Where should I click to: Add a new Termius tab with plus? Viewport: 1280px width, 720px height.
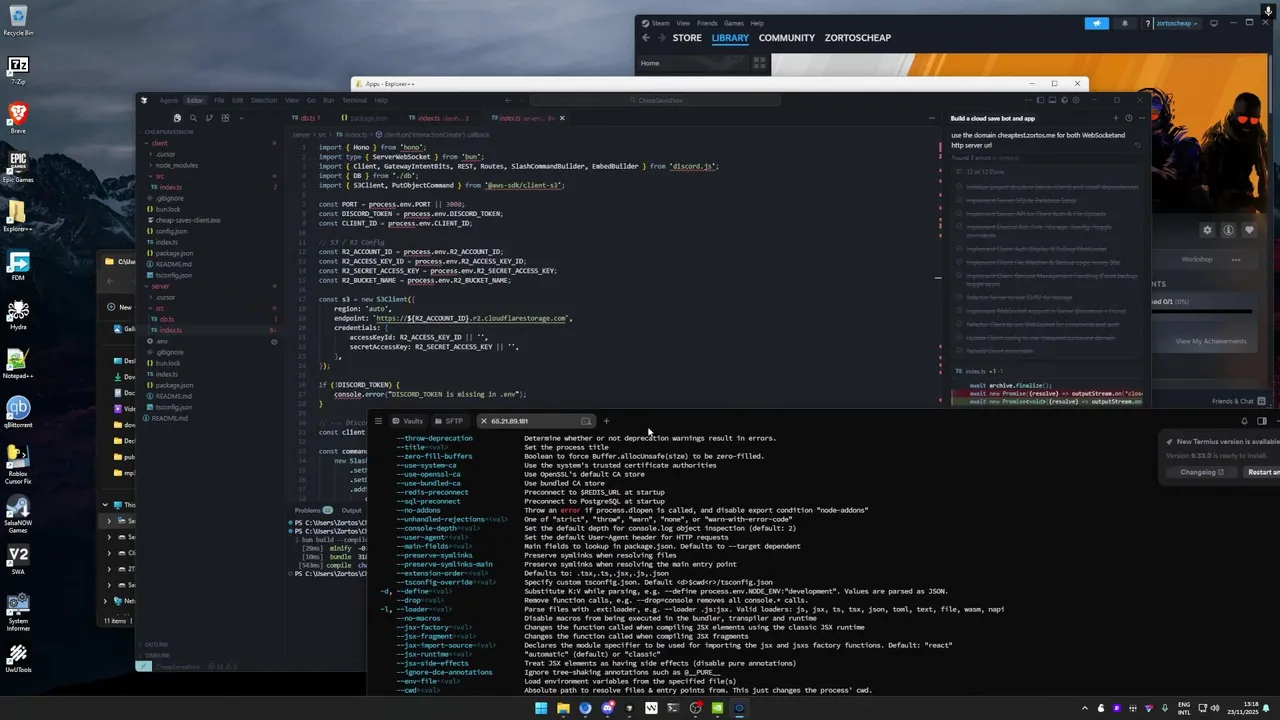click(x=606, y=421)
